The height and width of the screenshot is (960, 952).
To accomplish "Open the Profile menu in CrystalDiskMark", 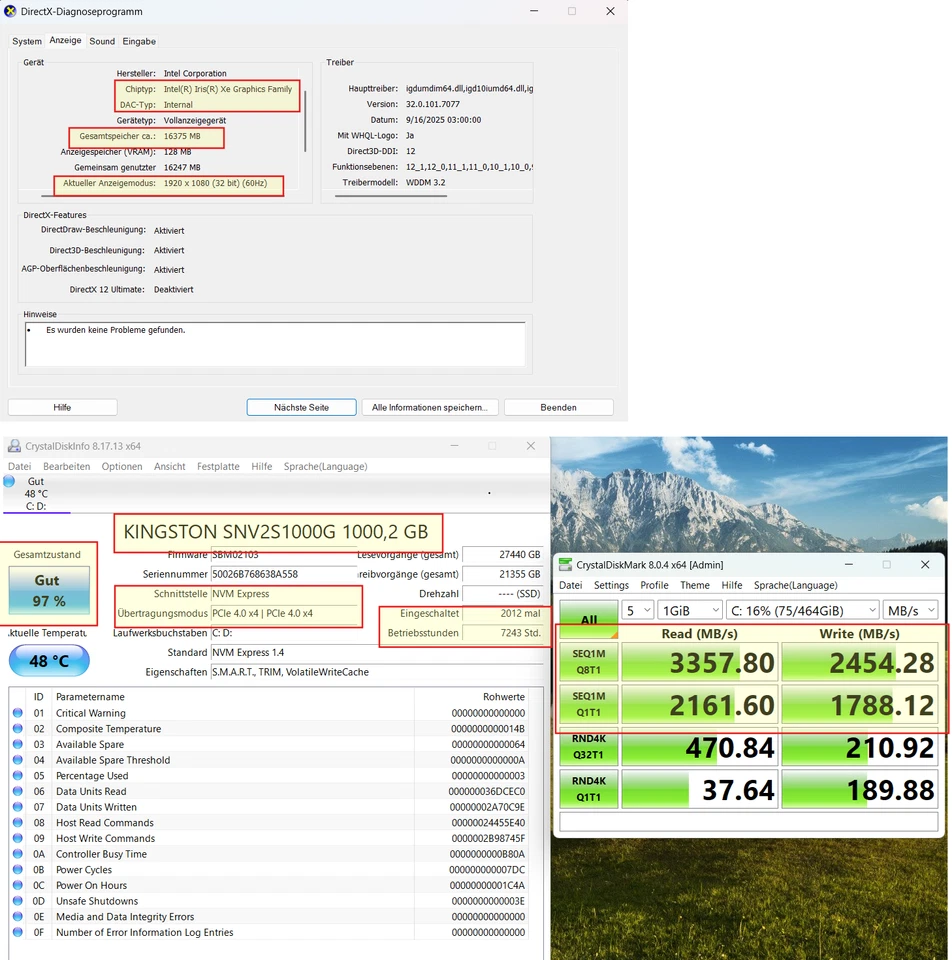I will [x=654, y=585].
